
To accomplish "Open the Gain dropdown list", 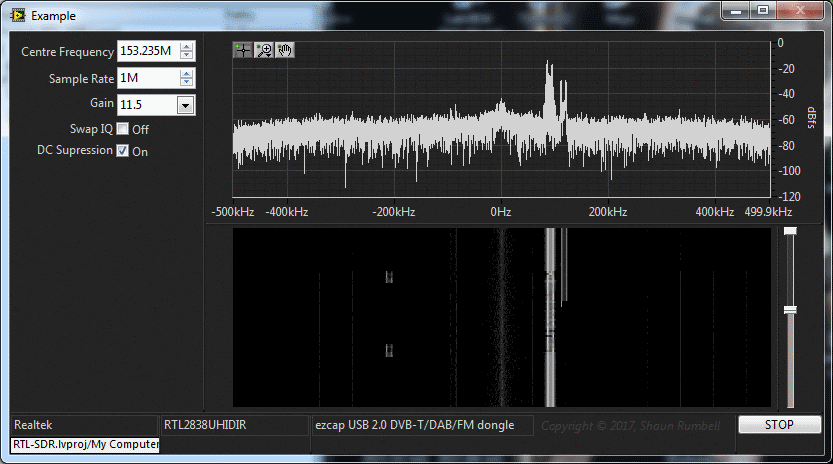I will (x=185, y=104).
